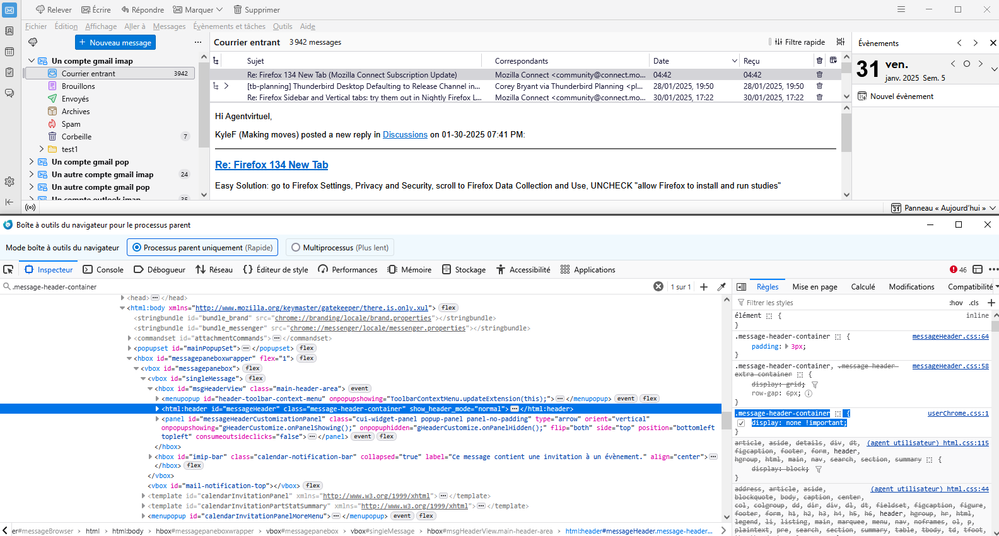Image resolution: width=999 pixels, height=536 pixels.
Task: Open Thunderbird settings gear icon
Action: click(9, 182)
